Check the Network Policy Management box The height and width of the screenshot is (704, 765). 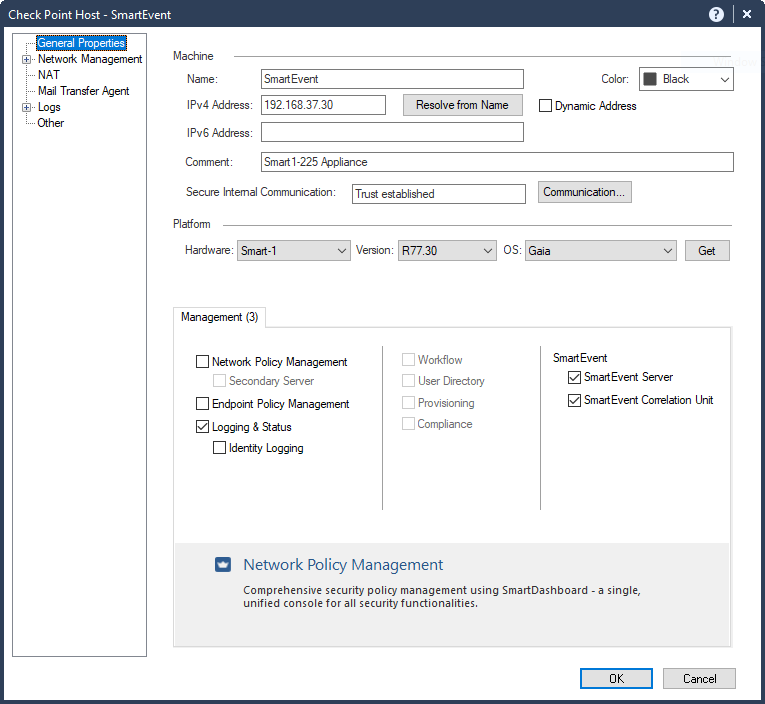click(x=203, y=362)
